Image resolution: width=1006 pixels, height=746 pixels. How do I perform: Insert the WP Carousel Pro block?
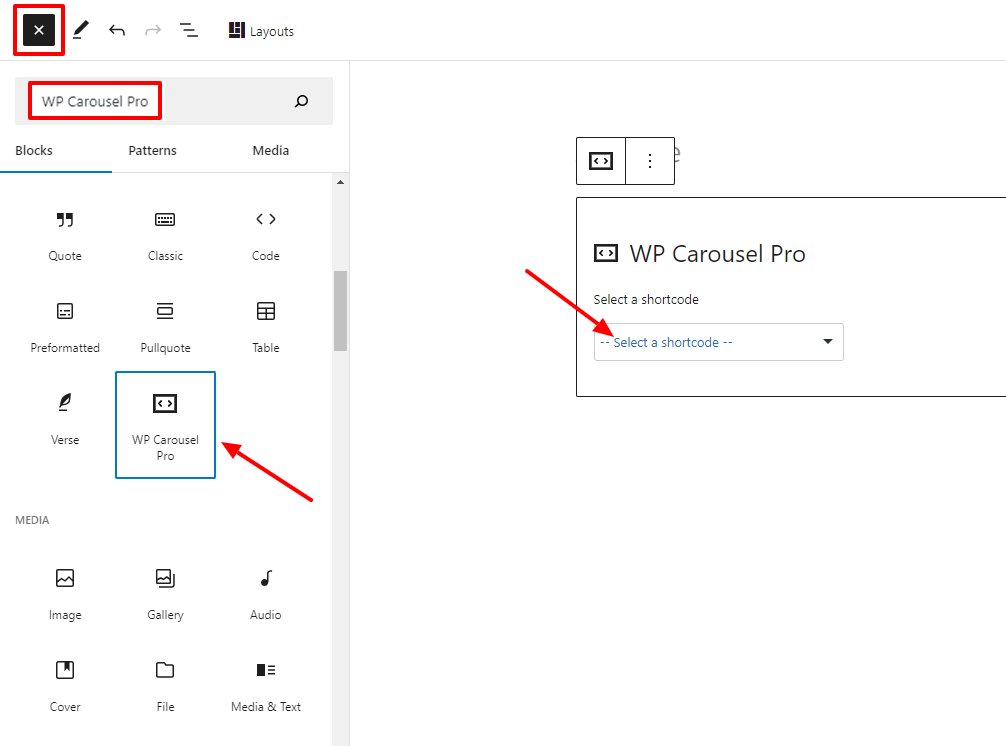coord(165,424)
